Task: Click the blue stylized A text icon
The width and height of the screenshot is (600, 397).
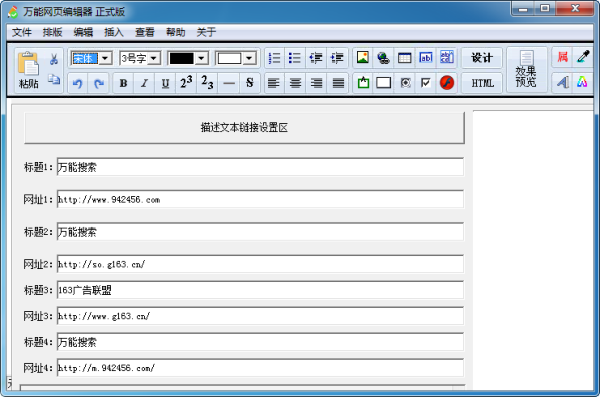Action: (x=562, y=82)
